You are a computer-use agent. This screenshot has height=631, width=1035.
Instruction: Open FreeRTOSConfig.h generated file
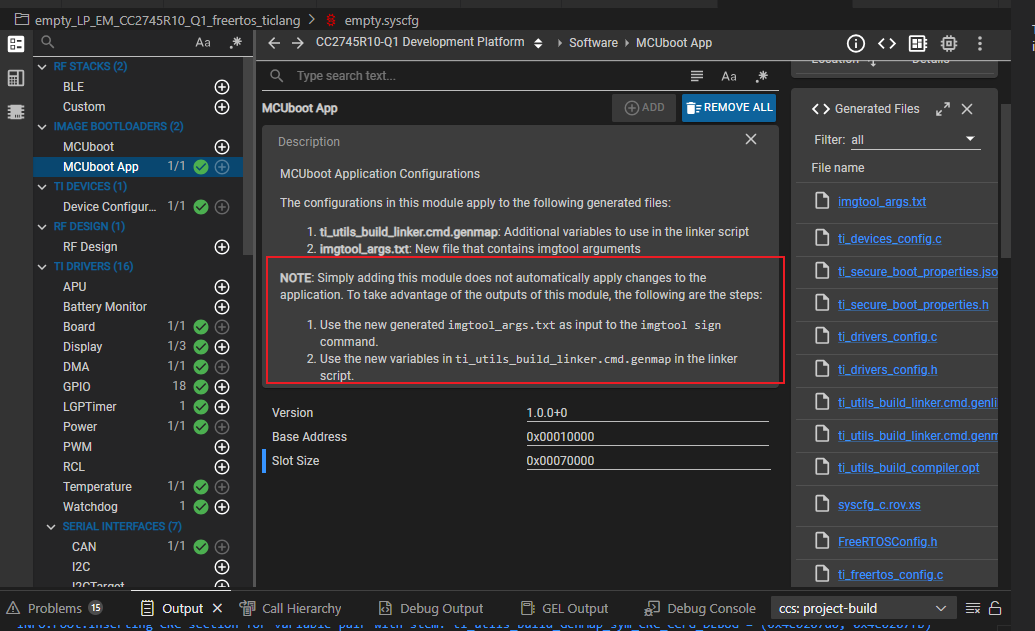pyautogui.click(x=887, y=542)
